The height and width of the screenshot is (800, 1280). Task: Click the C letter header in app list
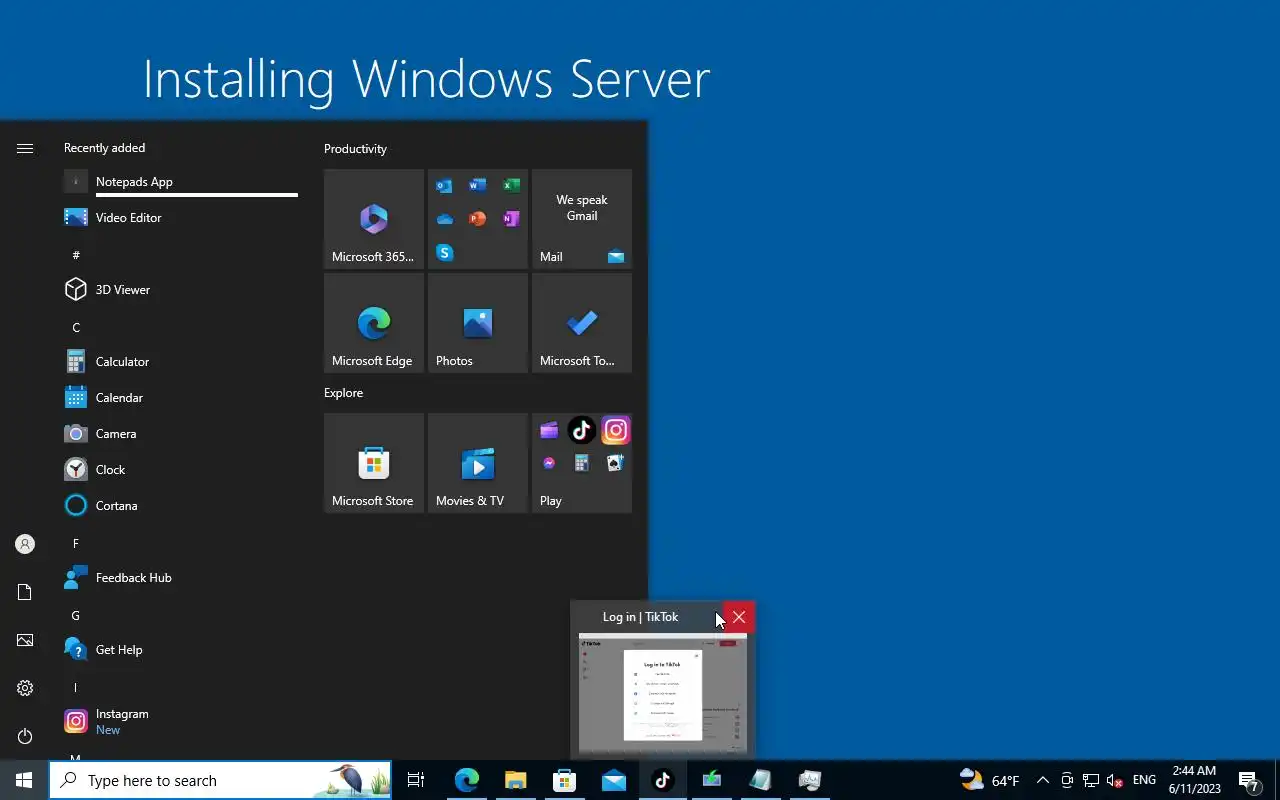[76, 327]
